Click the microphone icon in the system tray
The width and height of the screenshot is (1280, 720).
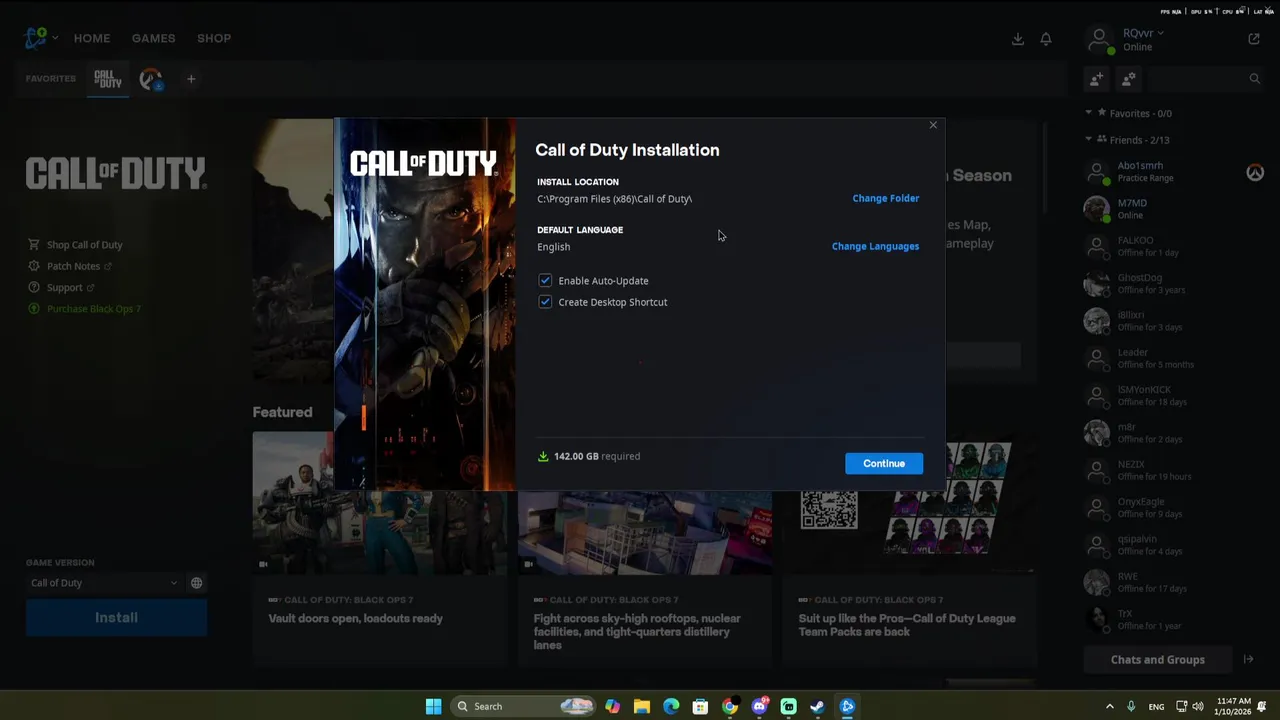pyautogui.click(x=1131, y=706)
